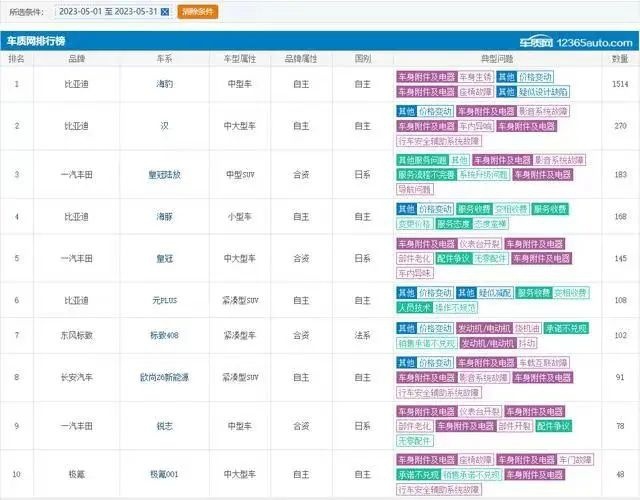640x500 pixels.
Task: Click the complaint count 183
Action: (x=620, y=175)
